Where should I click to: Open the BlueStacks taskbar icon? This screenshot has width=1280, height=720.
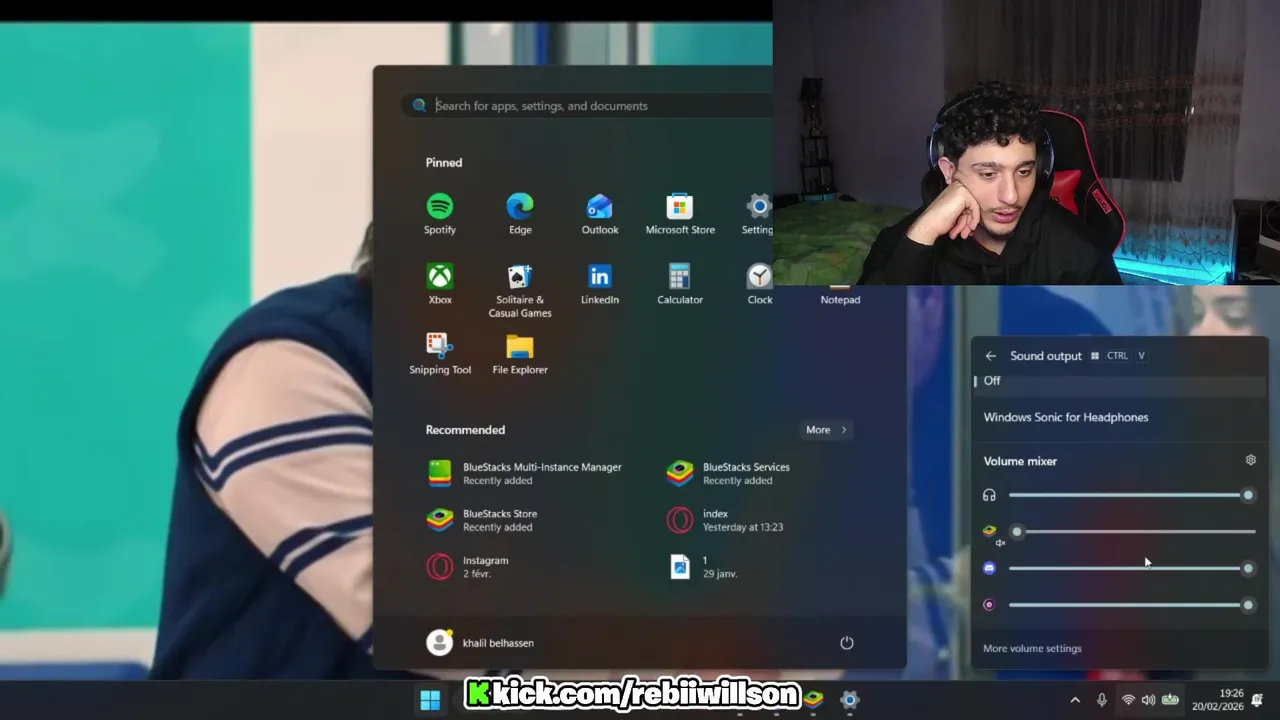point(814,700)
